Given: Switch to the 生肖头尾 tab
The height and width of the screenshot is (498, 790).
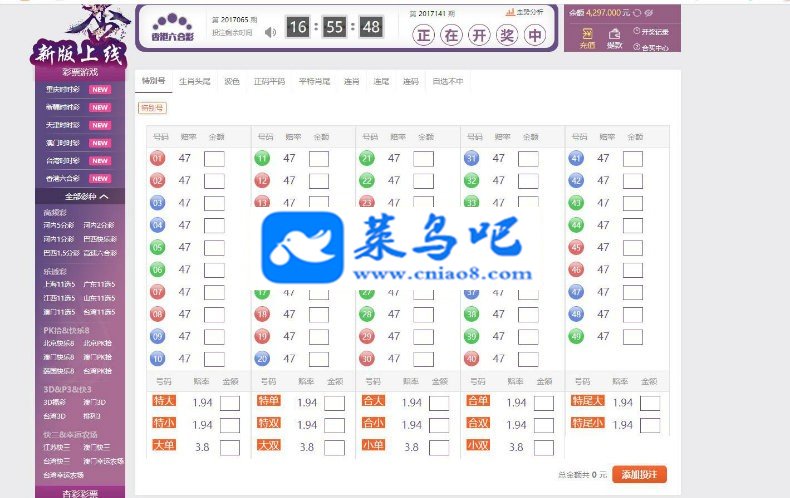Looking at the screenshot, I should (x=194, y=81).
